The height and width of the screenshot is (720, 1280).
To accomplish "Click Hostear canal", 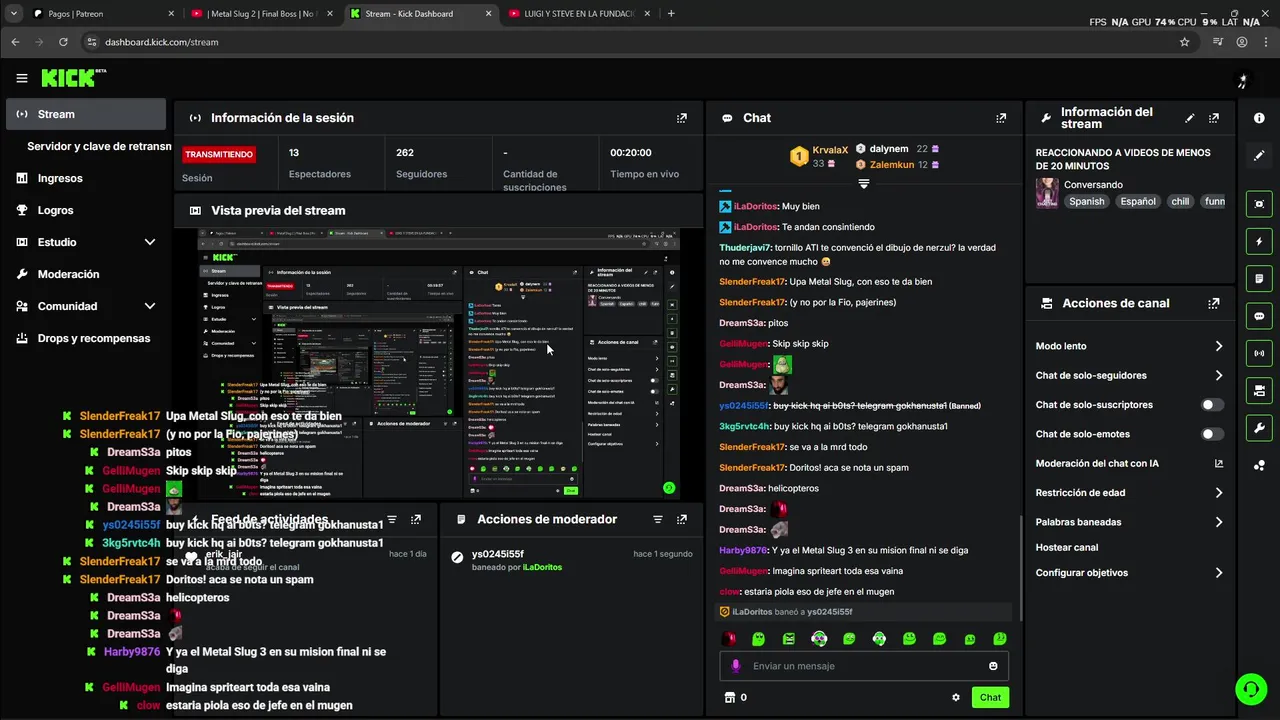I will coord(1067,547).
